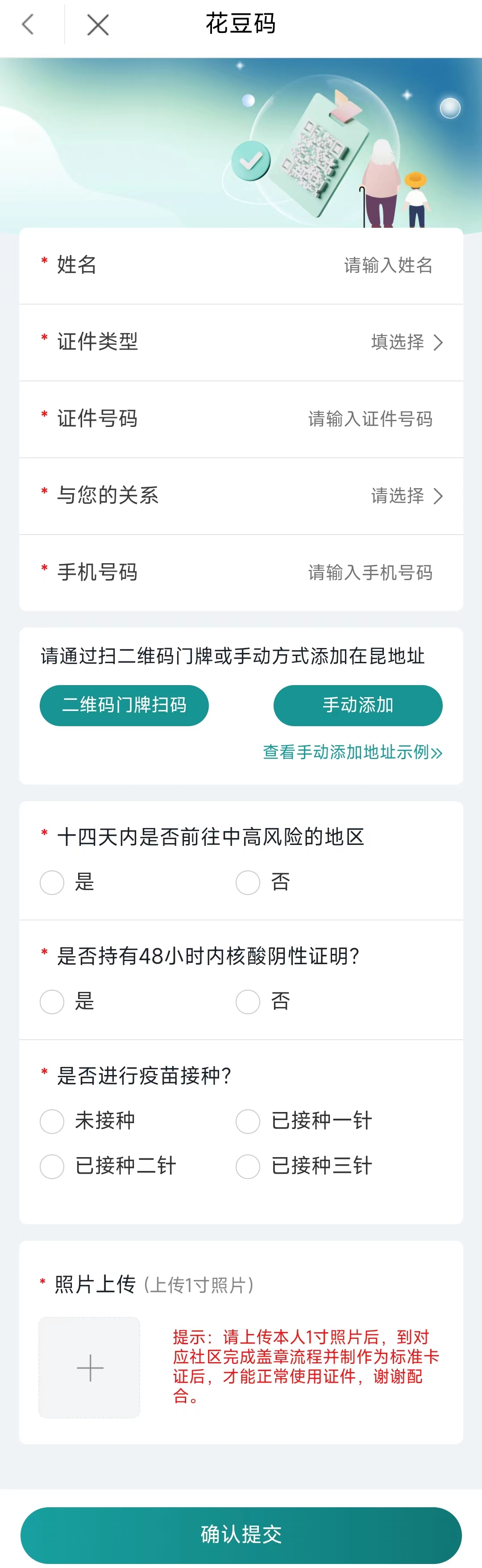Viewport: 482px width, 1568px height.
Task: Choose 已接种二针 vaccination option
Action: (x=52, y=1166)
